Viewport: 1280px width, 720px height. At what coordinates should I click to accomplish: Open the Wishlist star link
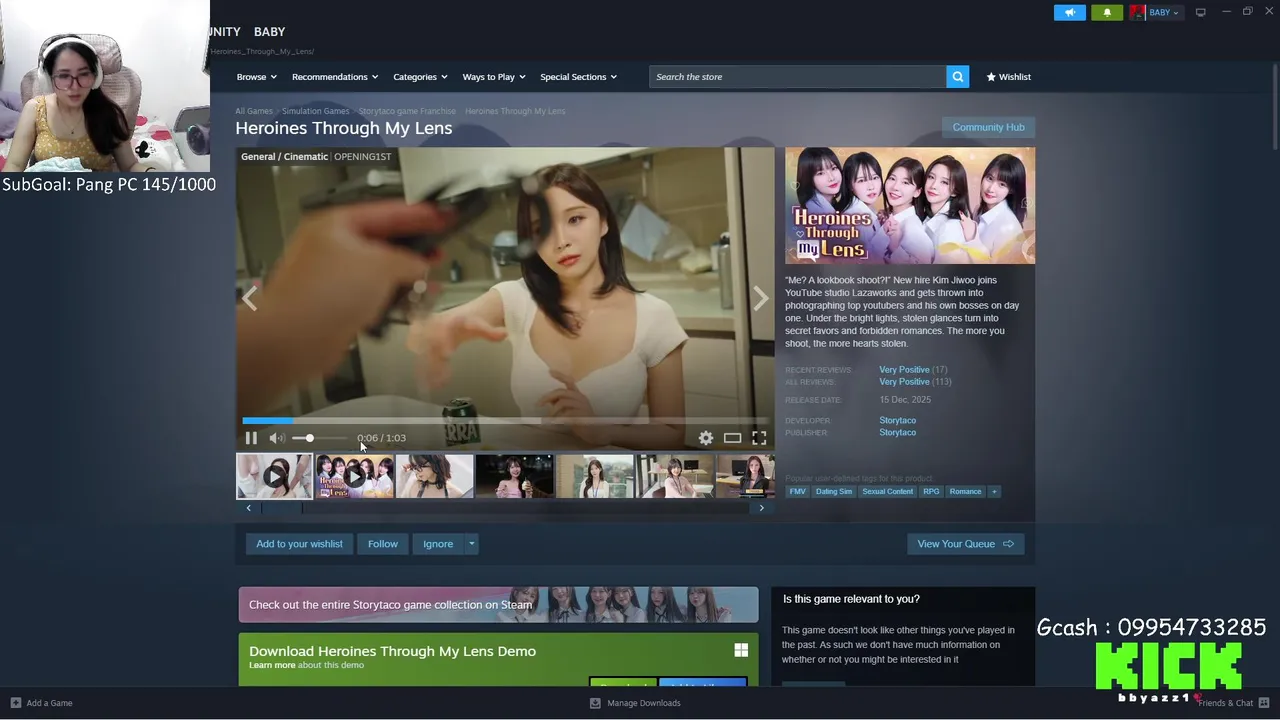[1008, 77]
